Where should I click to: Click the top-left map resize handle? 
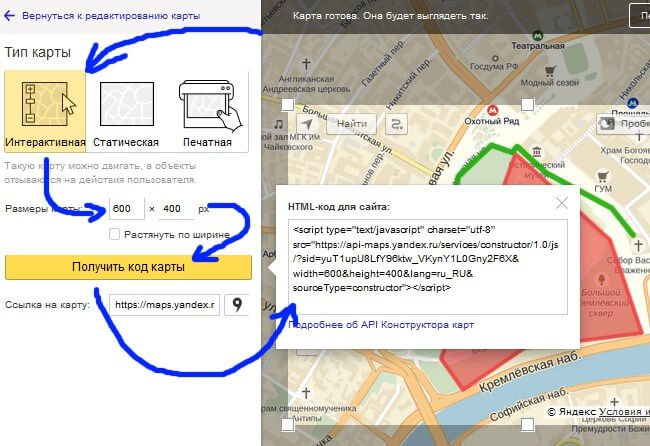pyautogui.click(x=288, y=104)
